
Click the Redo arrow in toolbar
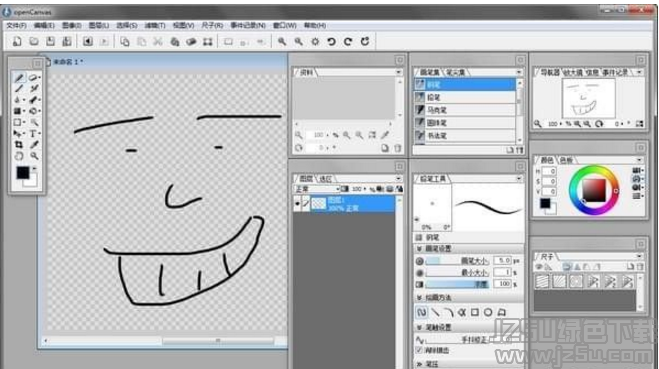pos(348,42)
